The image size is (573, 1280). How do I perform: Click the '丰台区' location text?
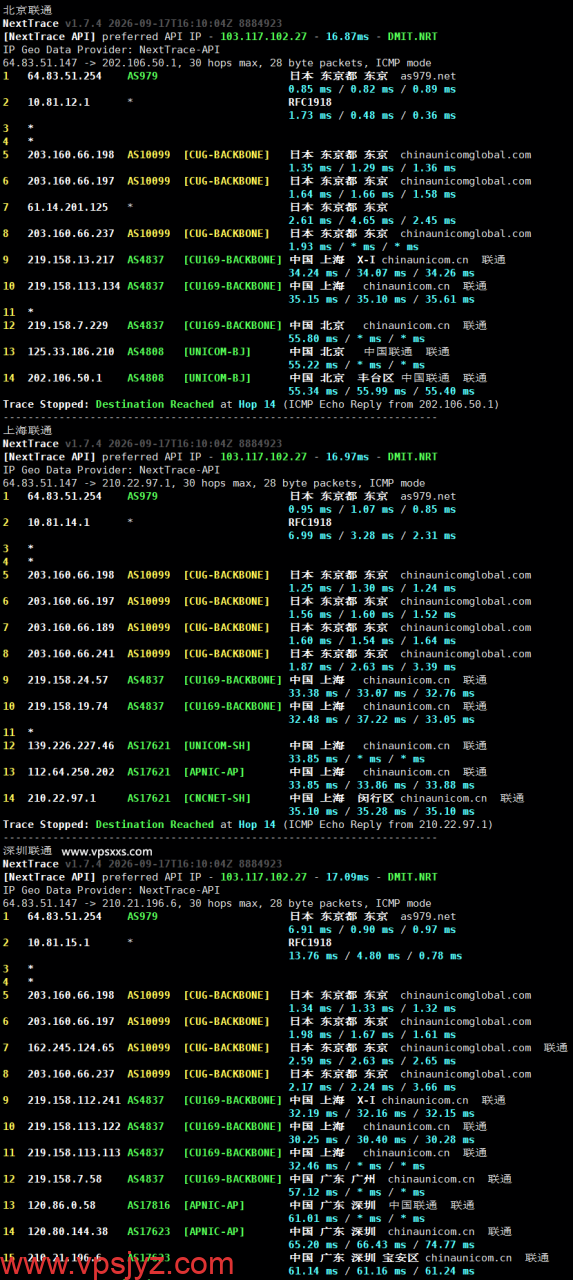[x=375, y=378]
